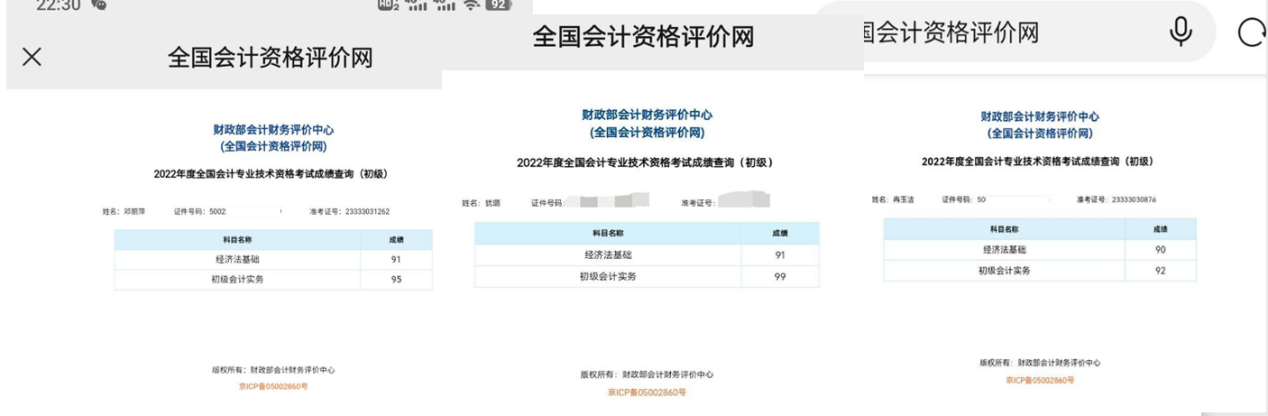This screenshot has height=416, width=1268.
Task: Open the 京ICP备05002860号 link in the middle screenshot
Action: 647,392
